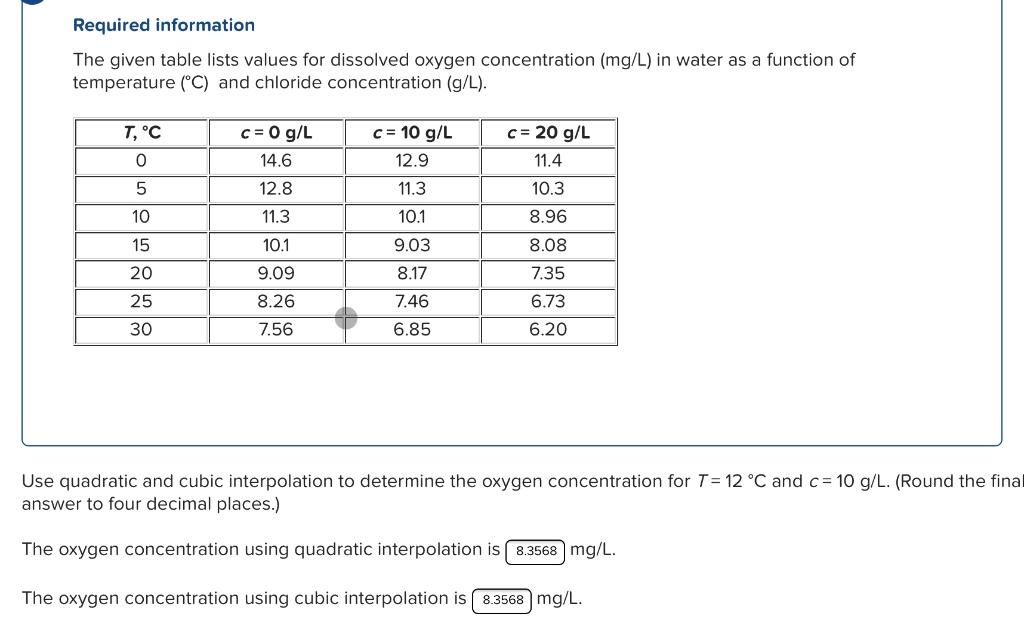
Task: Select the c = 10 g/L header cell
Action: (x=412, y=132)
